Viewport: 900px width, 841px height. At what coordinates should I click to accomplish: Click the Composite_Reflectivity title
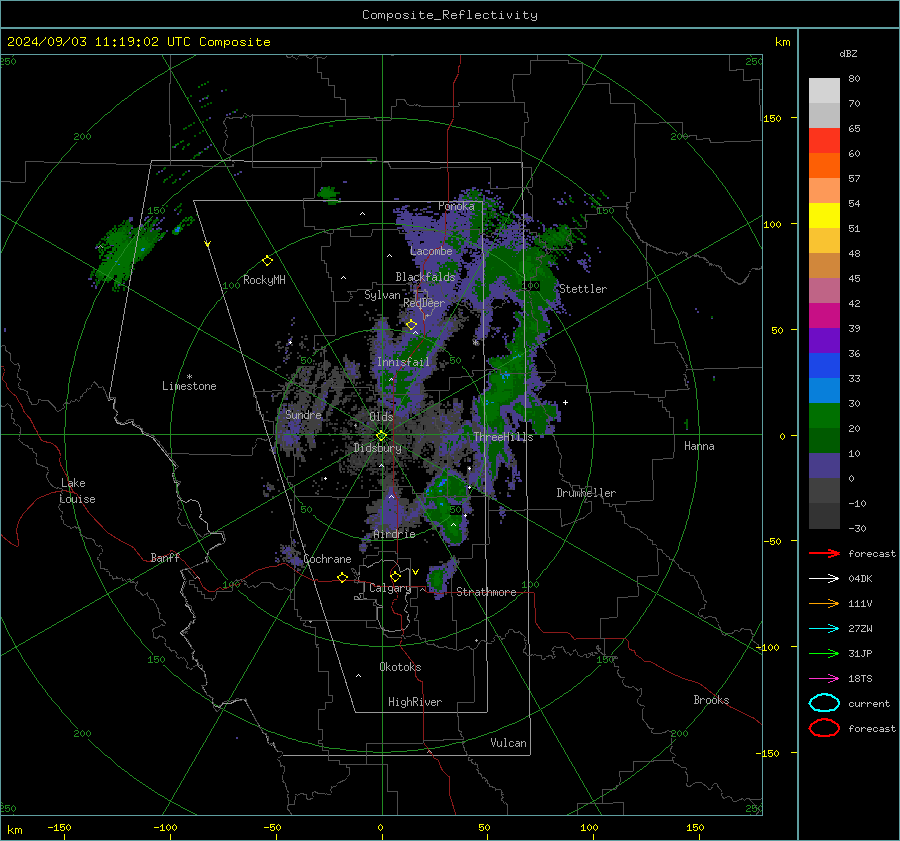click(450, 15)
